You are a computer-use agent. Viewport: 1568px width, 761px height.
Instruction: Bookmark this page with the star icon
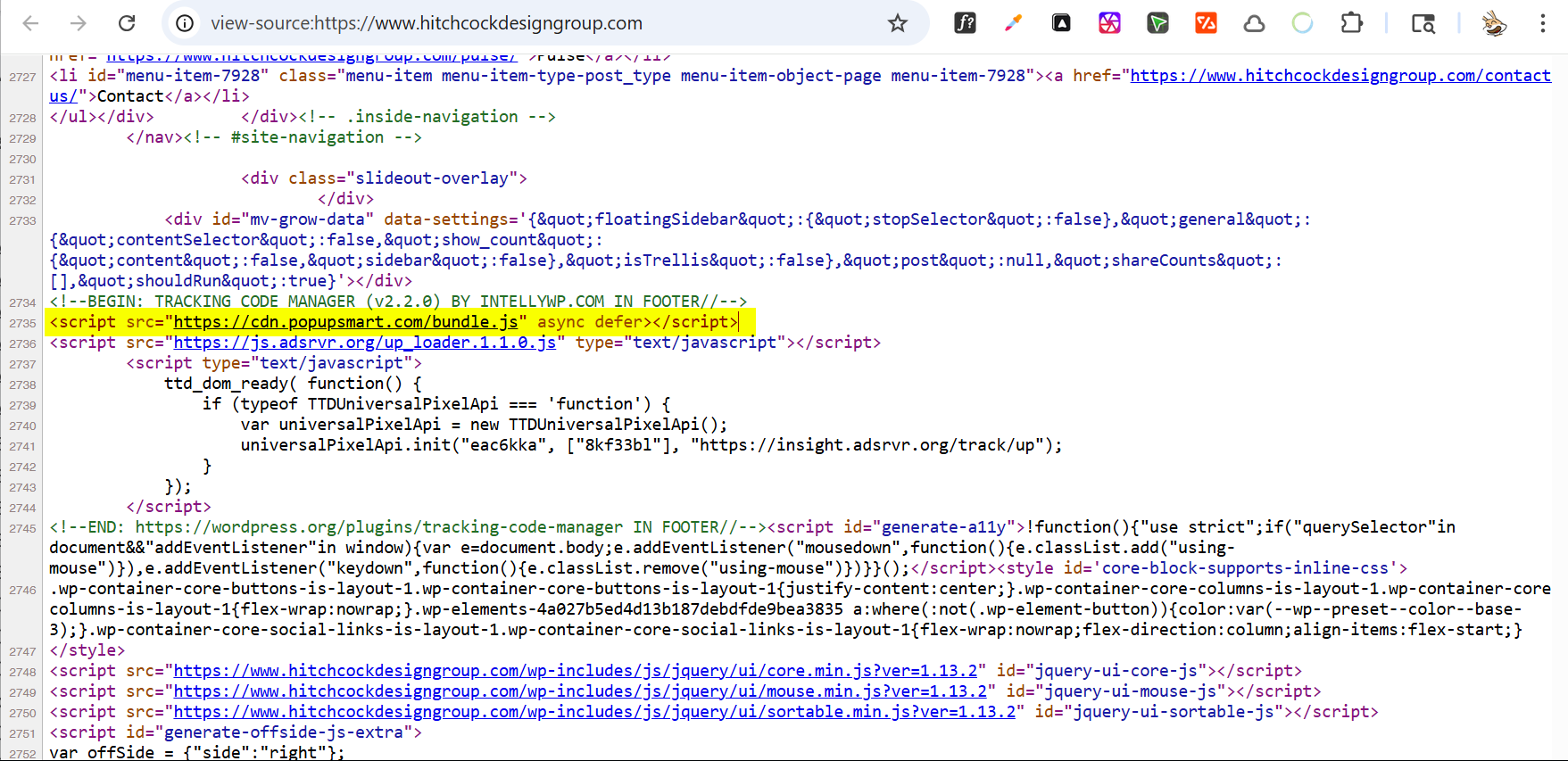pyautogui.click(x=897, y=23)
